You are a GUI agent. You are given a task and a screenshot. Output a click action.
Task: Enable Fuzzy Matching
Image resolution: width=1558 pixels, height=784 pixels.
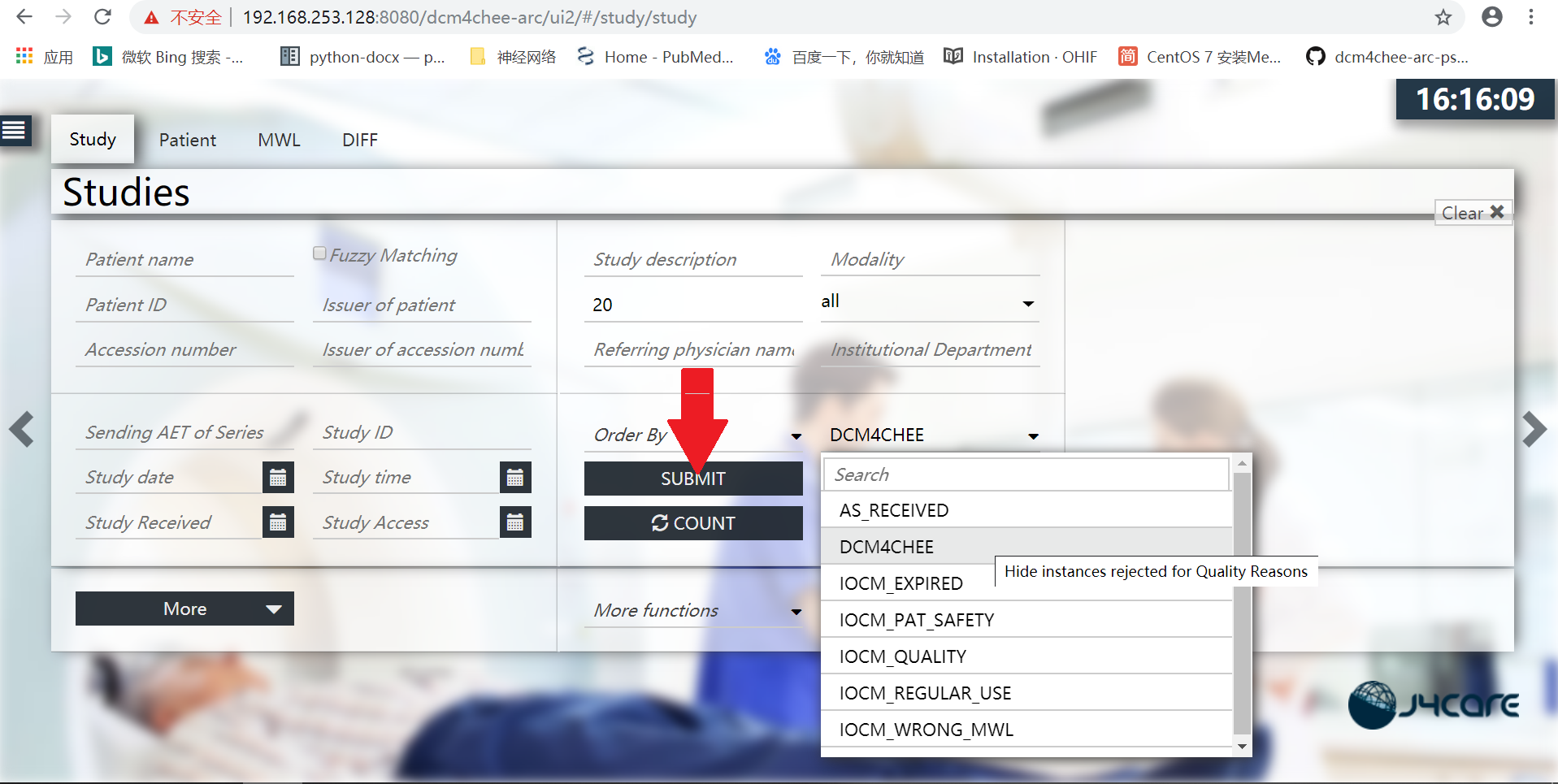[x=319, y=252]
